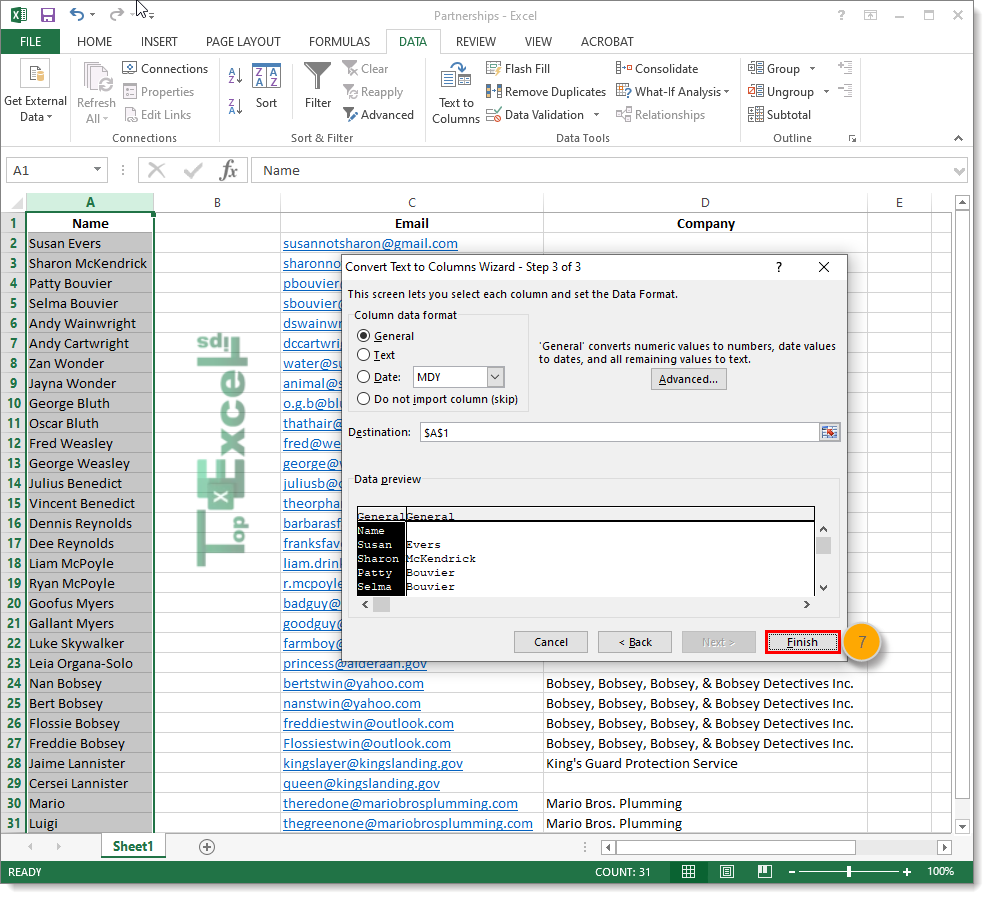Open Advanced filter options

coord(378,115)
